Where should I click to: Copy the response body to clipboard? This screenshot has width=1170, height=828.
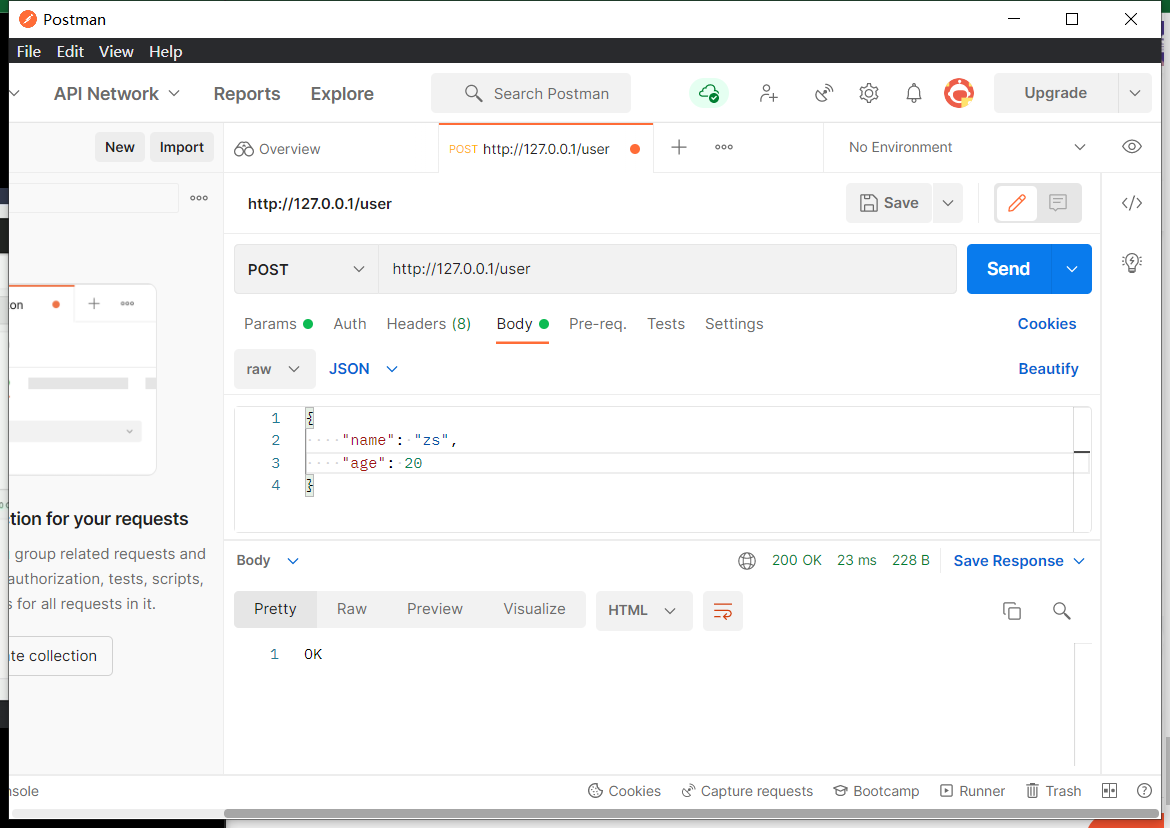point(1011,611)
